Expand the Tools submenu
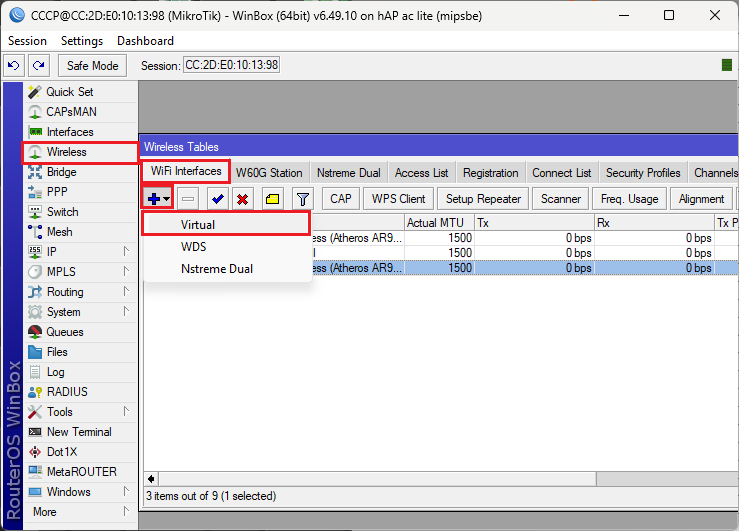The height and width of the screenshot is (531, 739). 80,412
